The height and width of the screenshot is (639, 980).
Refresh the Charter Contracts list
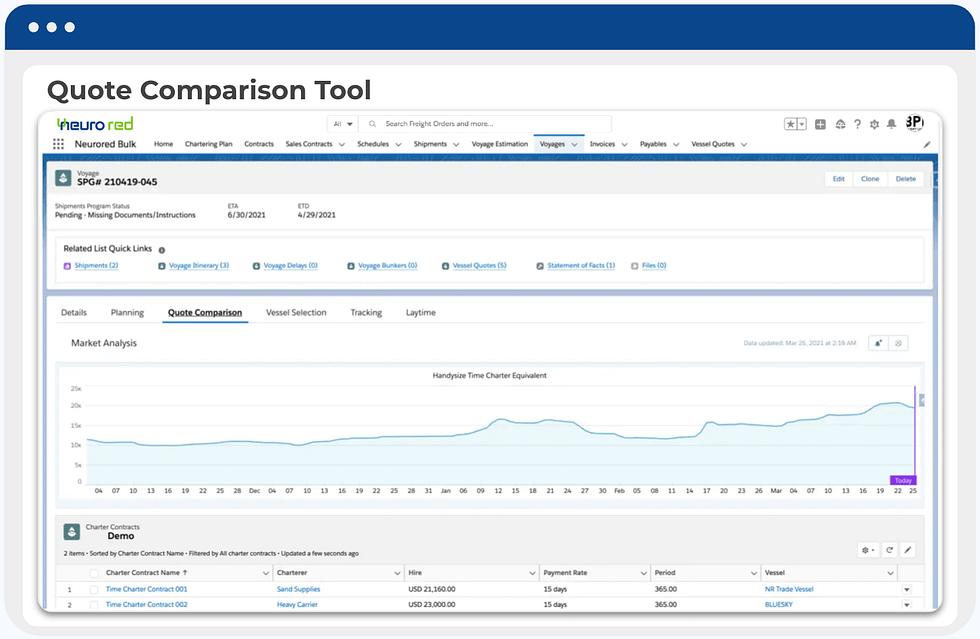coord(889,550)
